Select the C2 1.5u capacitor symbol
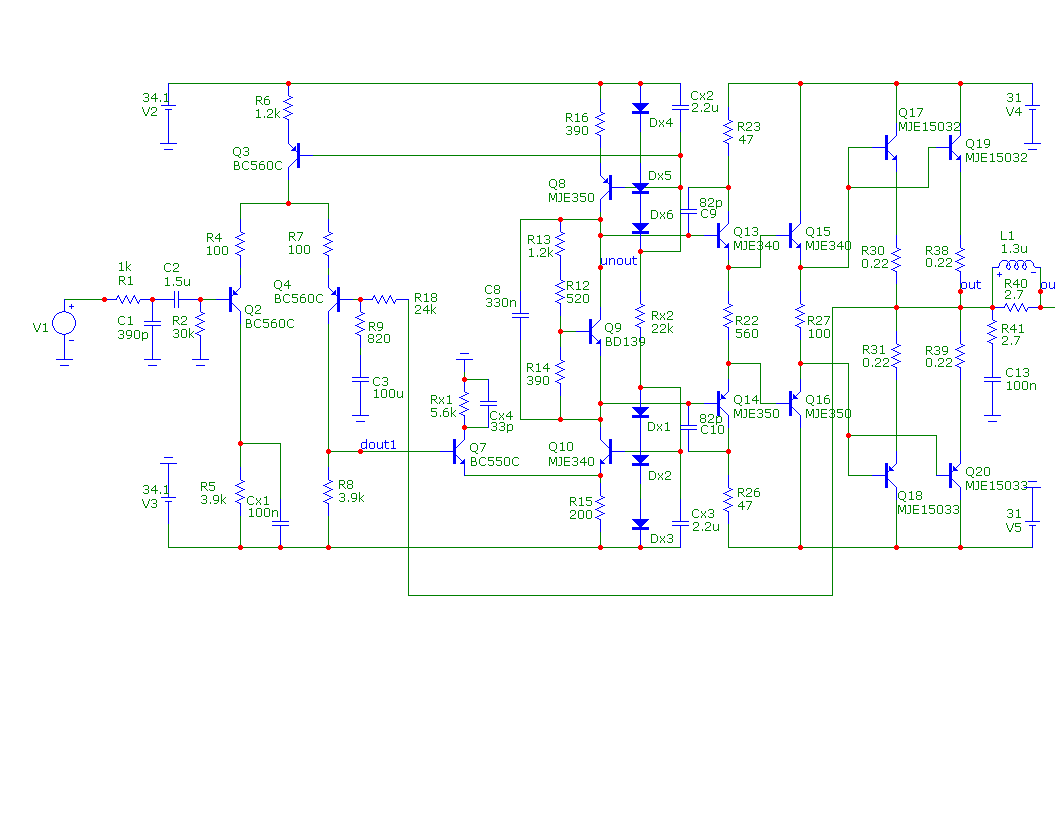 click(176, 299)
